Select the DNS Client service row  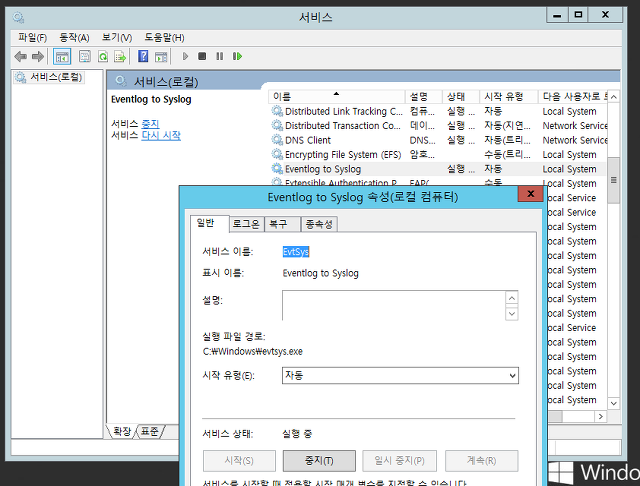coord(438,140)
